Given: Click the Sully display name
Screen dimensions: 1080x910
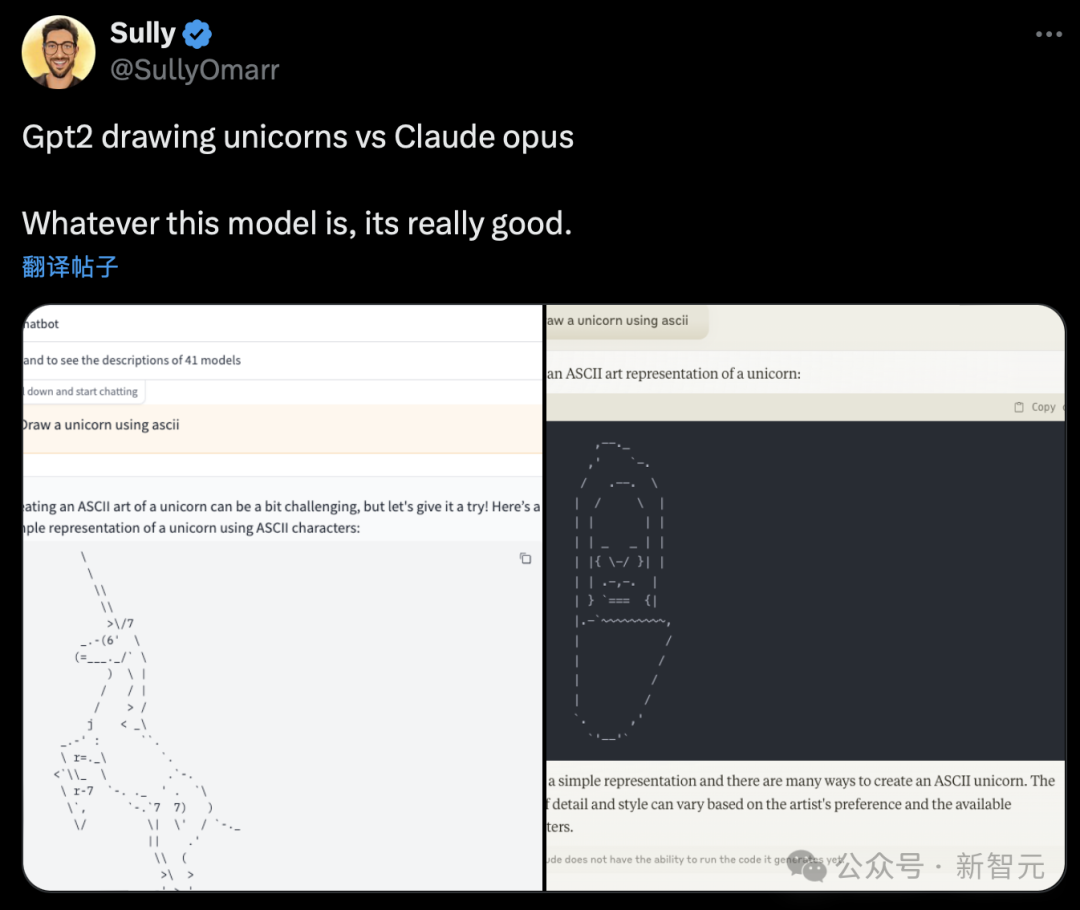Looking at the screenshot, I should (143, 33).
